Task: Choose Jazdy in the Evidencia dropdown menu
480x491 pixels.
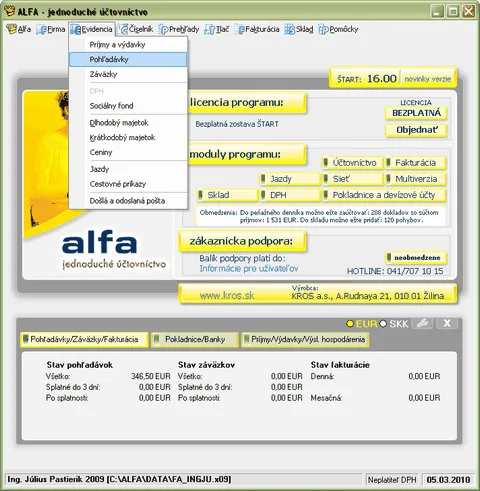Action: click(128, 169)
